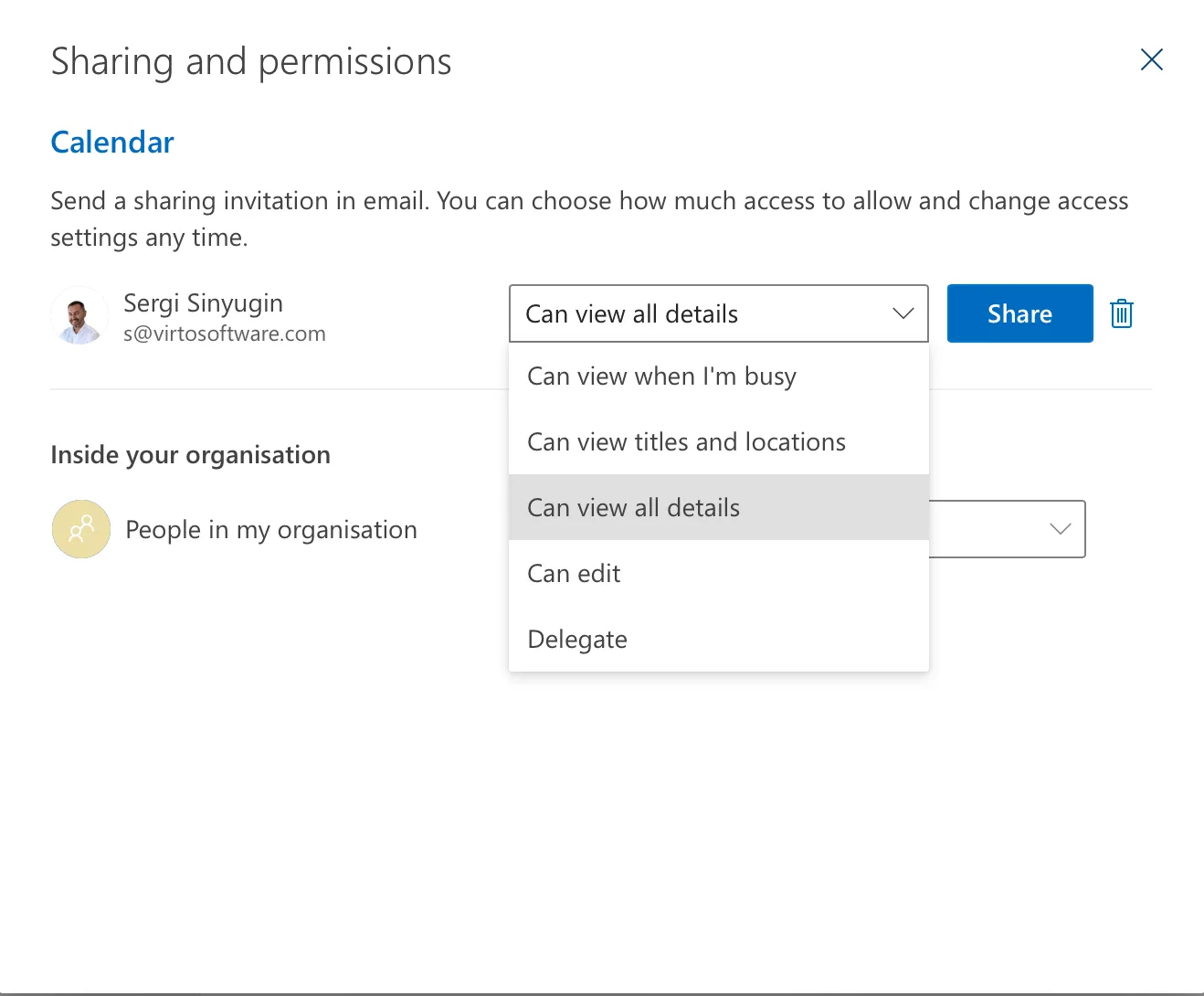Select Can view when I'm busy option
1204x996 pixels.
click(661, 376)
